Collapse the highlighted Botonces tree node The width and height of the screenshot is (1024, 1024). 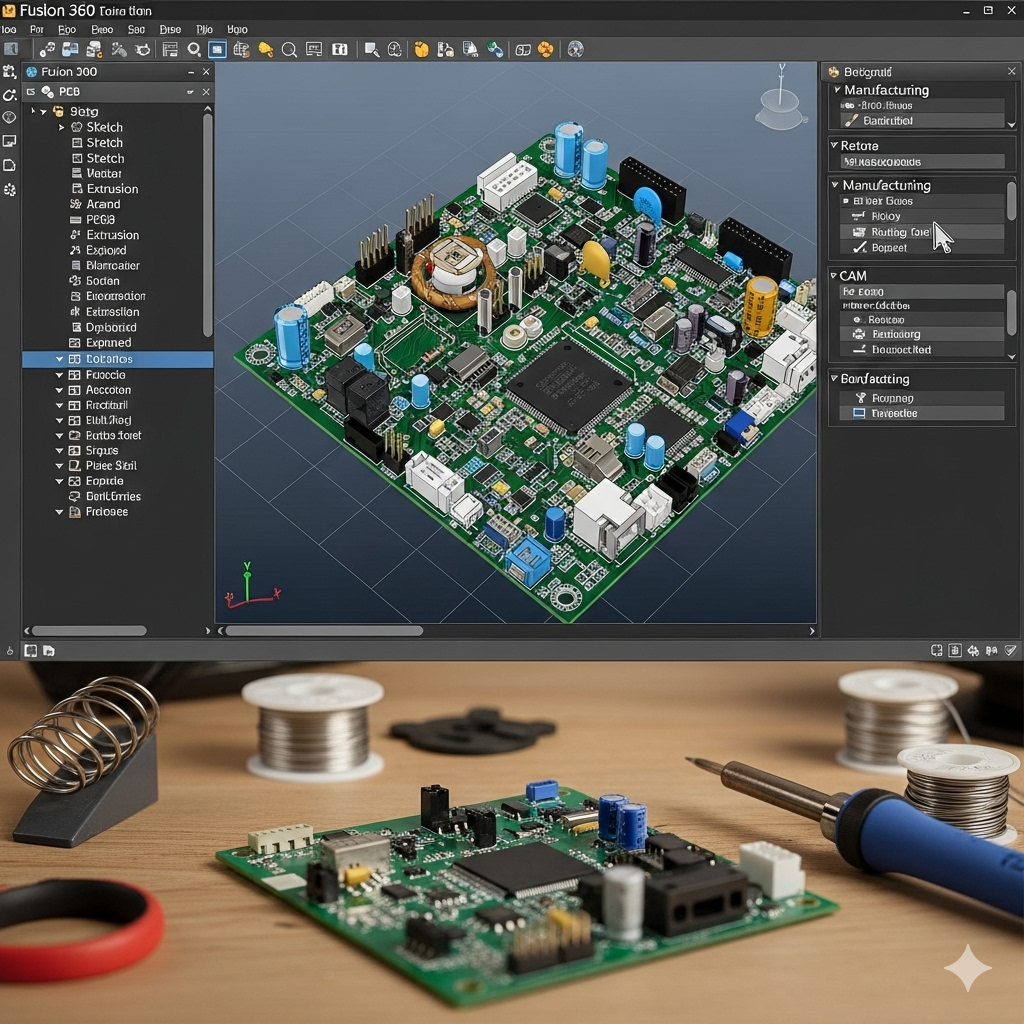click(59, 359)
